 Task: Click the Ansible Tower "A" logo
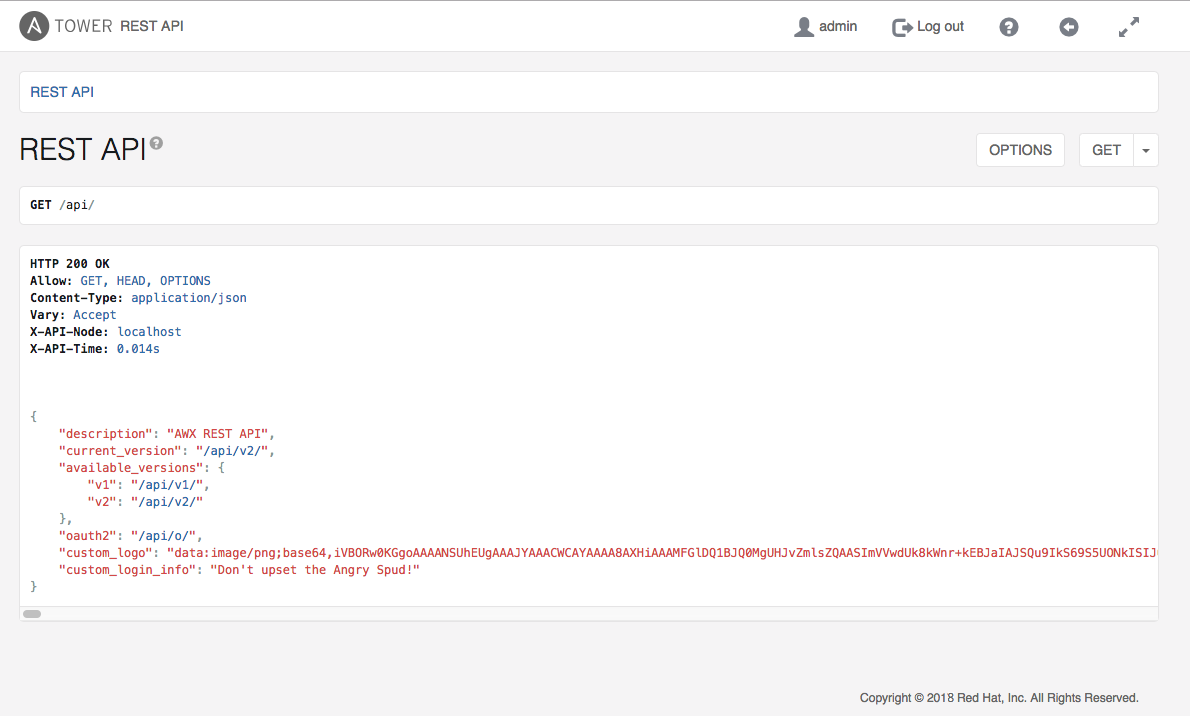click(x=34, y=27)
